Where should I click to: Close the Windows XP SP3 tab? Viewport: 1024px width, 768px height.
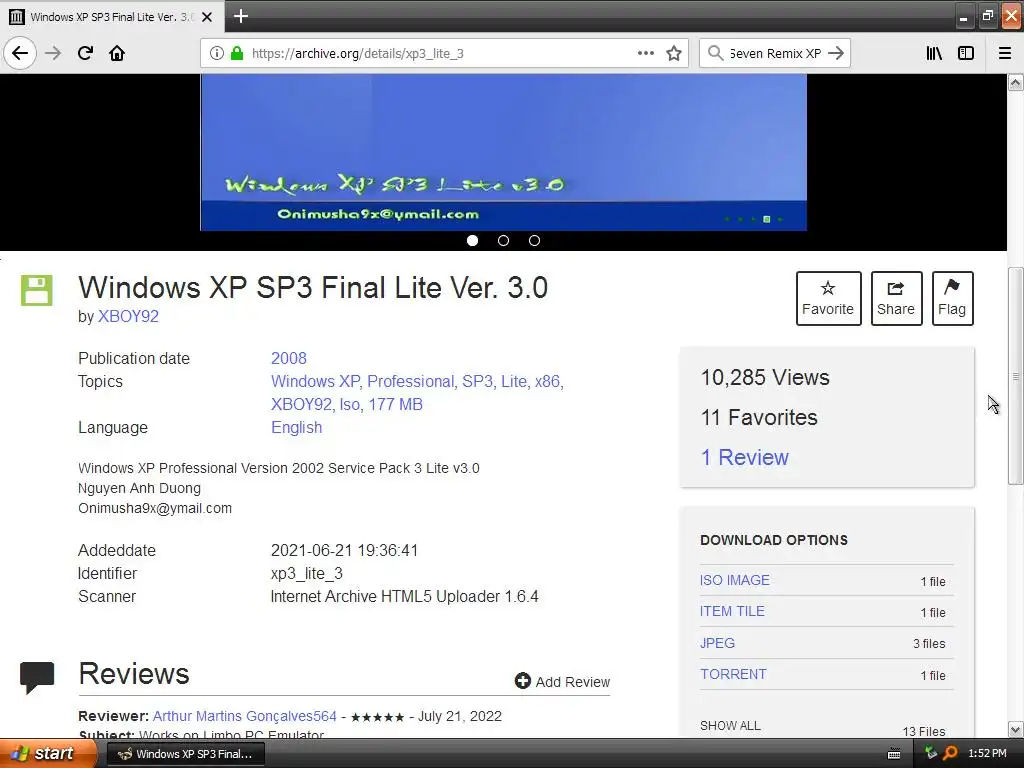pos(207,17)
